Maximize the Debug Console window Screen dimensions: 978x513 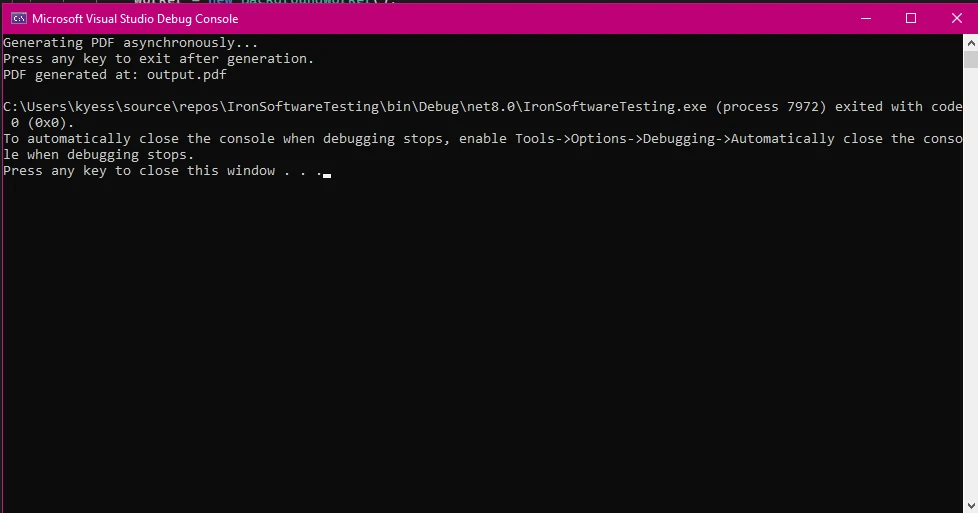click(910, 18)
